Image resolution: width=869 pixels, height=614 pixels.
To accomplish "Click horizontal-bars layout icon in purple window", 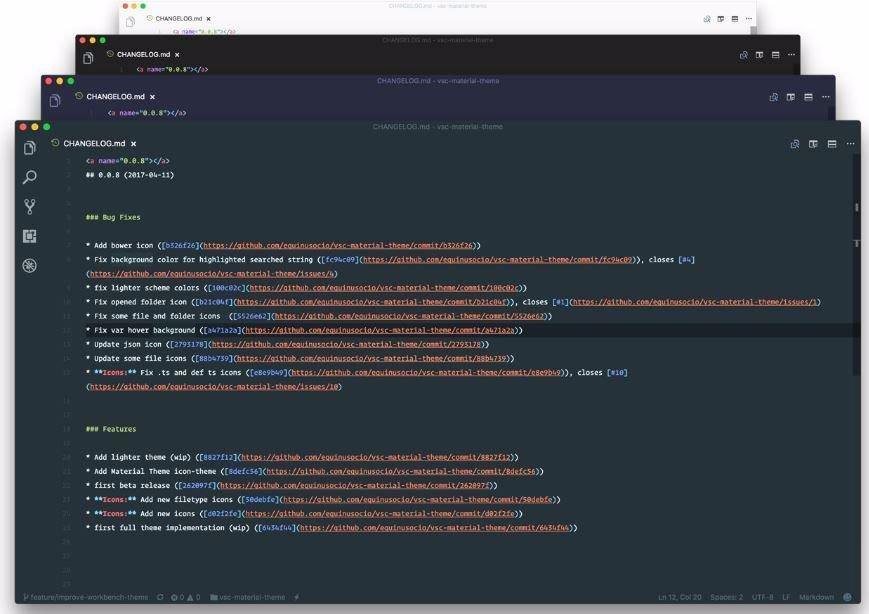I will click(809, 97).
